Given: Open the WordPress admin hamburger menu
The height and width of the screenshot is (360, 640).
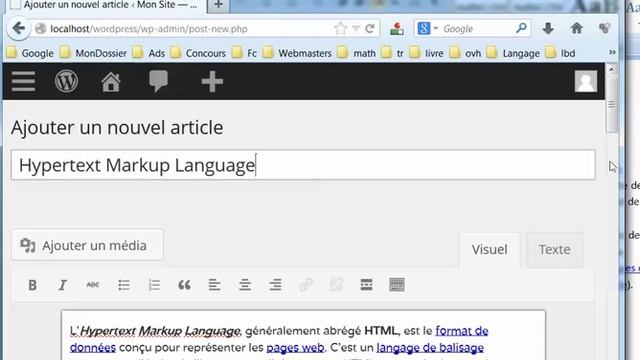Looking at the screenshot, I should coord(23,82).
